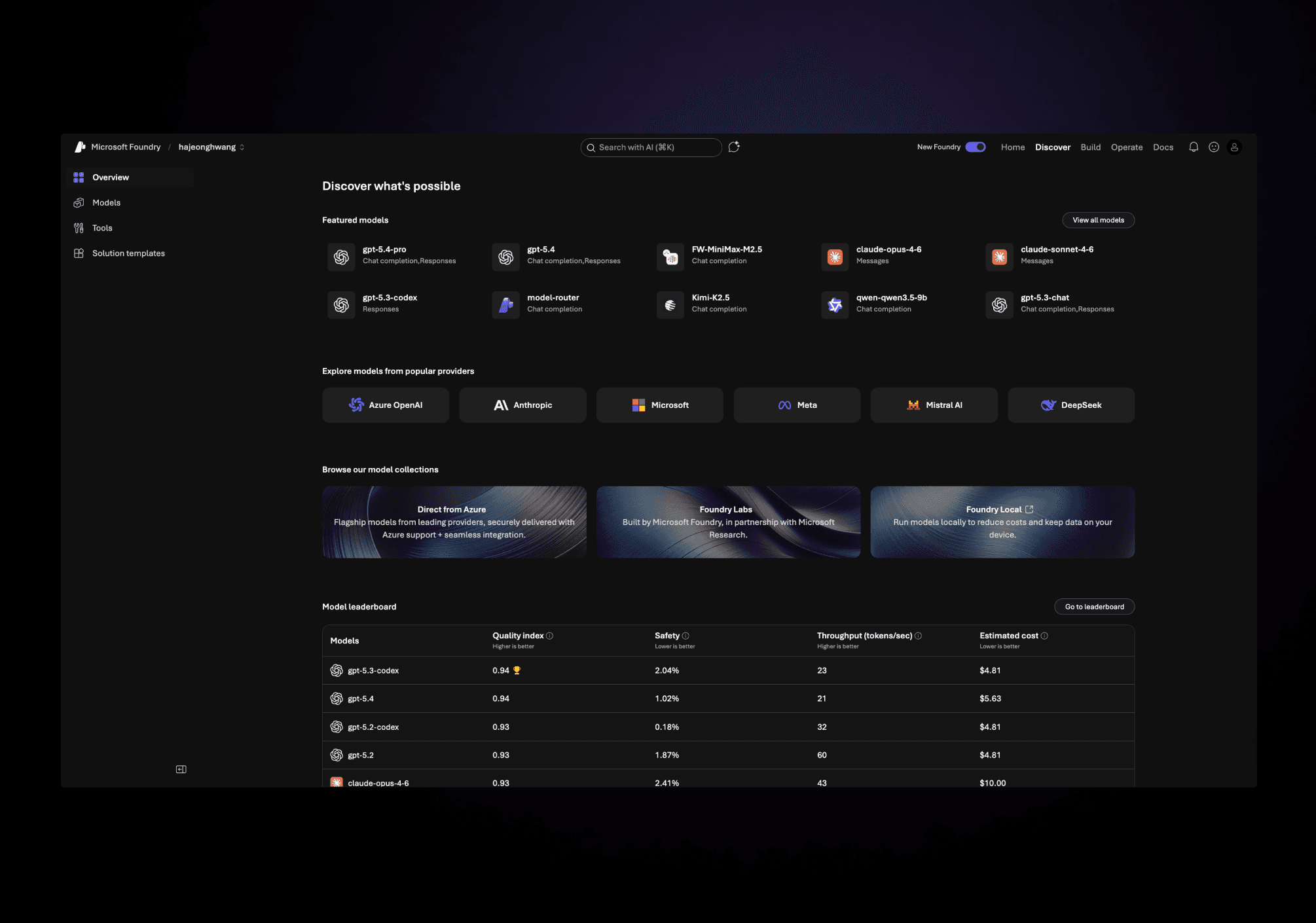
Task: Toggle the New Foundry switch
Action: pyautogui.click(x=975, y=147)
